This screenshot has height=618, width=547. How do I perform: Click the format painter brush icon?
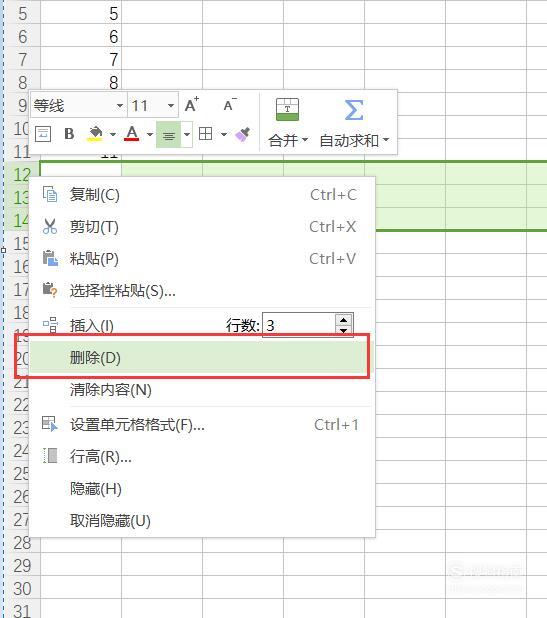pos(243,134)
